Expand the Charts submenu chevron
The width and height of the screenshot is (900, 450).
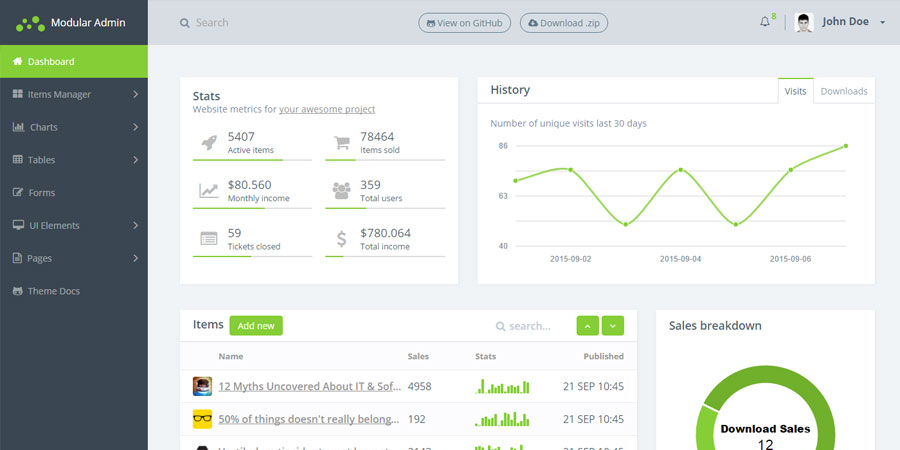(135, 127)
